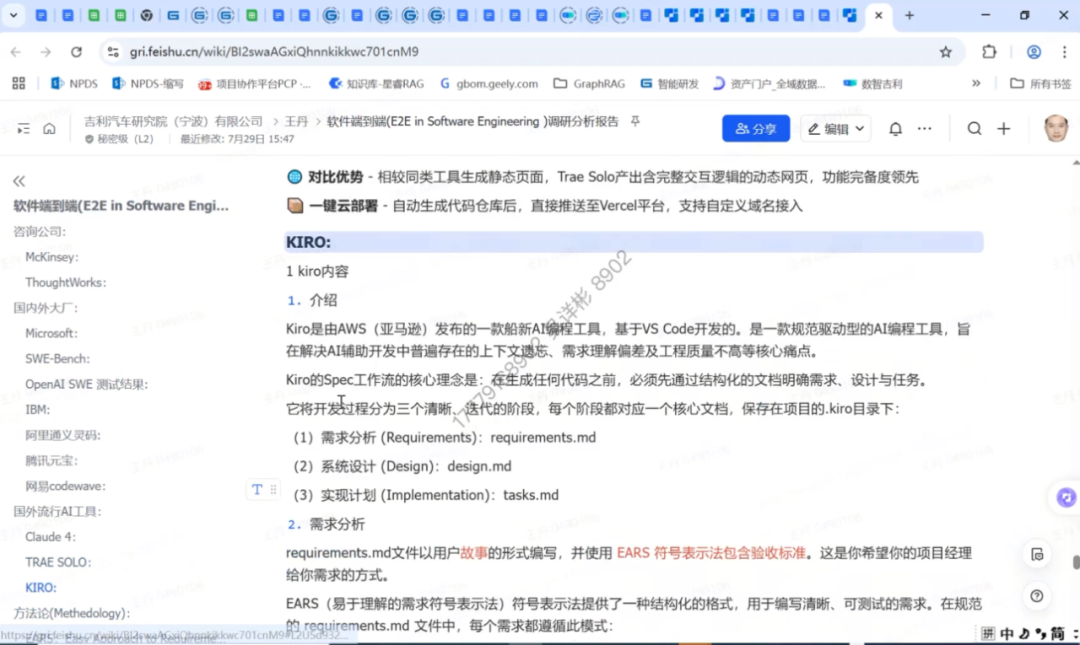Select the highlighted KIRO outline entry
The height and width of the screenshot is (645, 1080).
point(41,588)
